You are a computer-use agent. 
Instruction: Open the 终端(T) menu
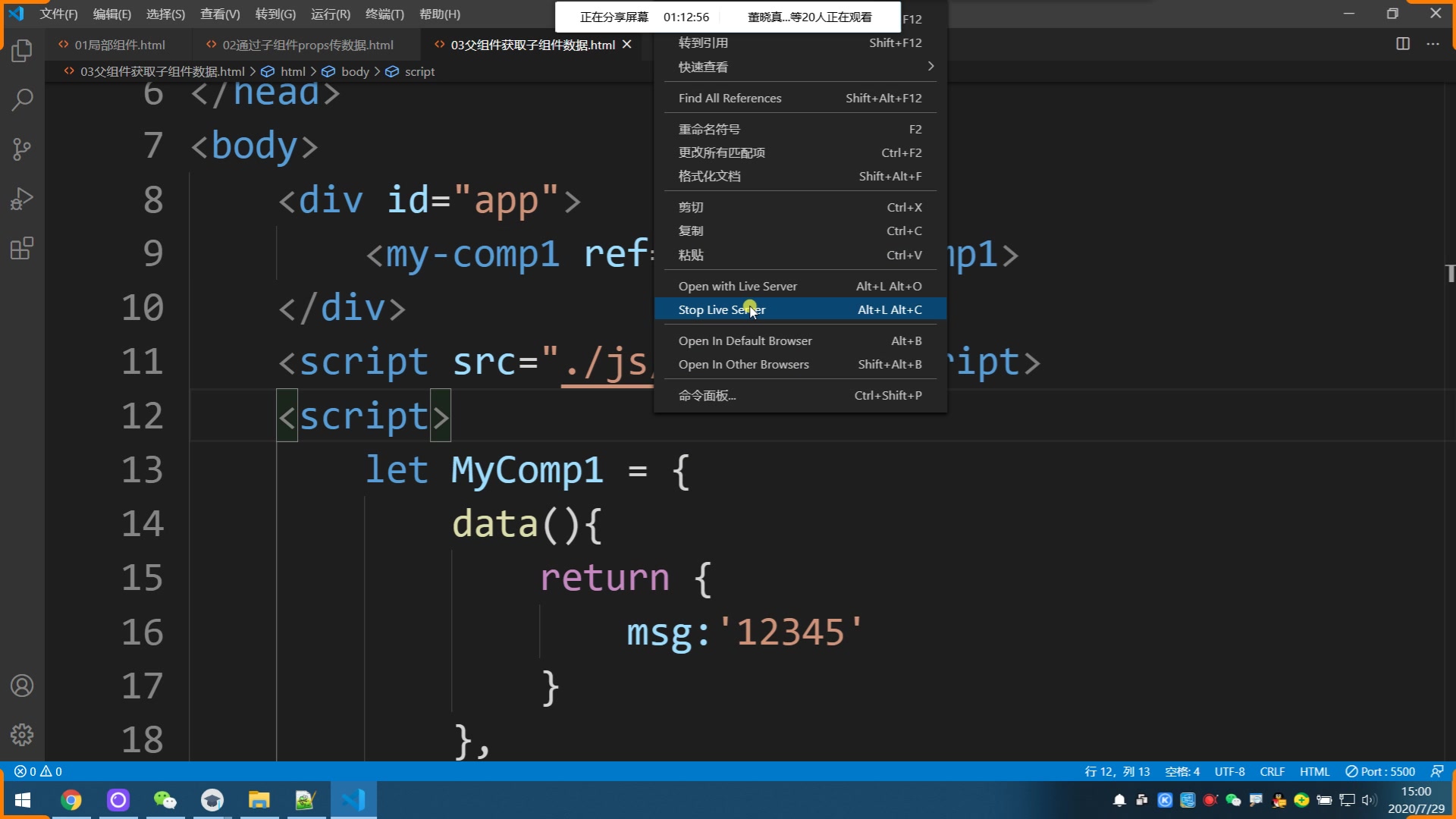point(384,14)
